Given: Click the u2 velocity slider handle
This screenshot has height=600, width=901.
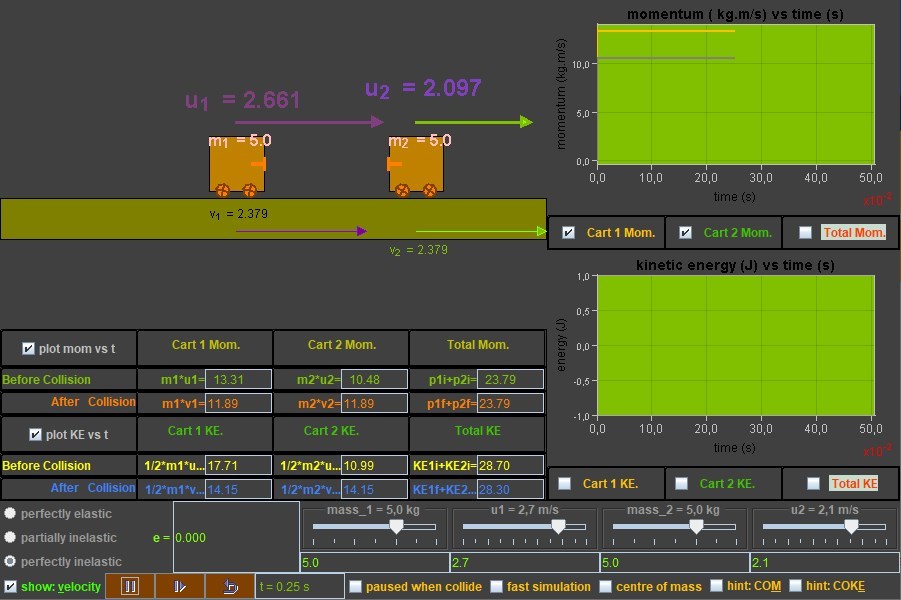Looking at the screenshot, I should (851, 526).
